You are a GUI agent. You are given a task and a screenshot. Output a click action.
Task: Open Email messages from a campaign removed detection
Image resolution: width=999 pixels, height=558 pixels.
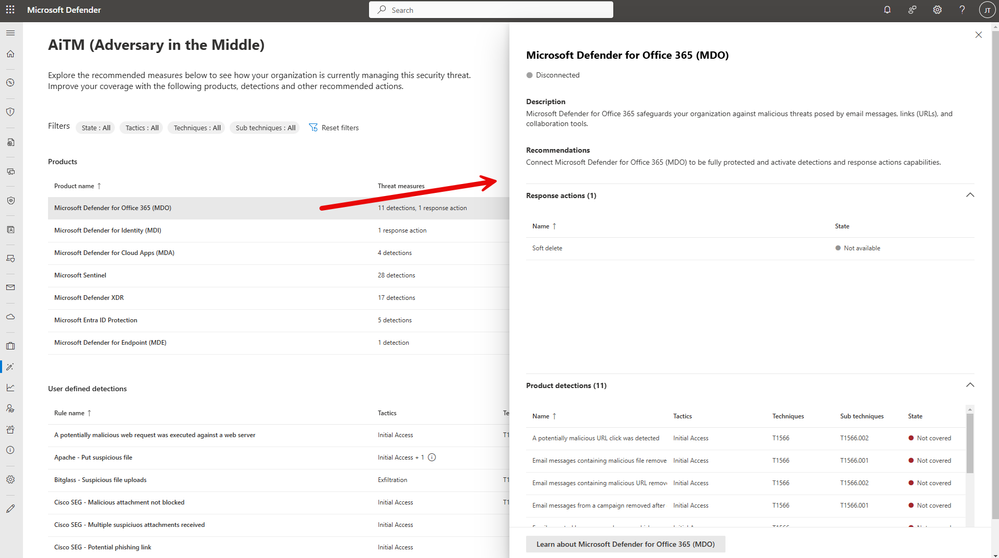(x=599, y=505)
